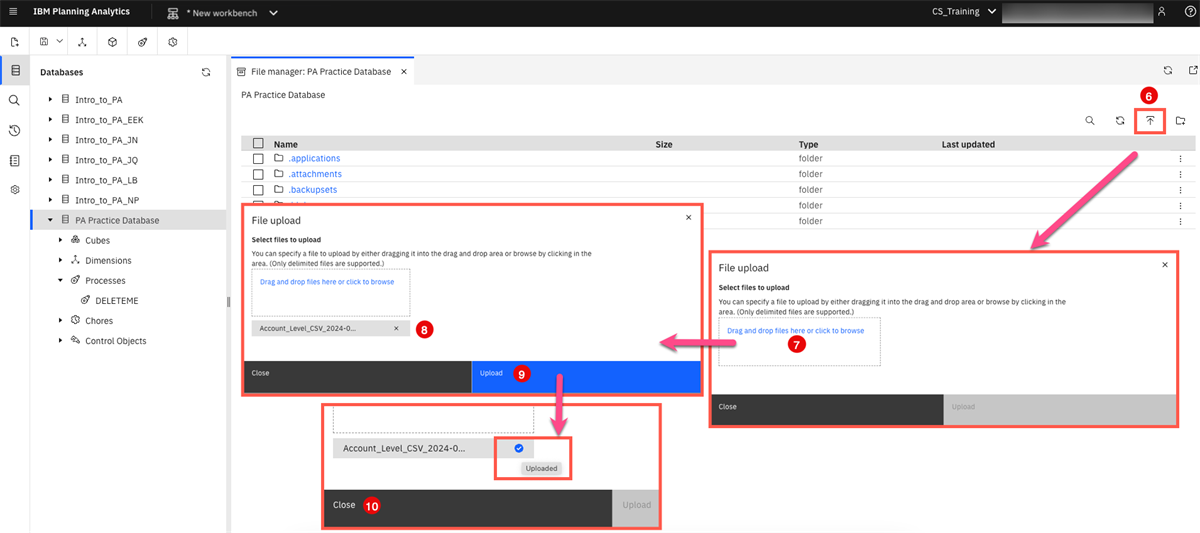Click the new file icon in toolbar

[x=14, y=42]
